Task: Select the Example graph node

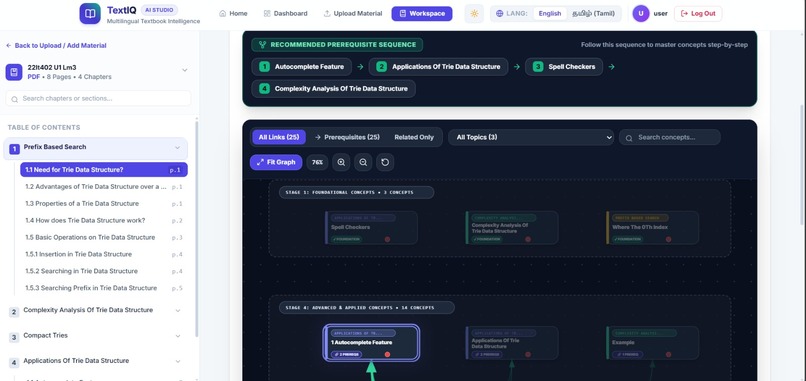Action: 652,342
